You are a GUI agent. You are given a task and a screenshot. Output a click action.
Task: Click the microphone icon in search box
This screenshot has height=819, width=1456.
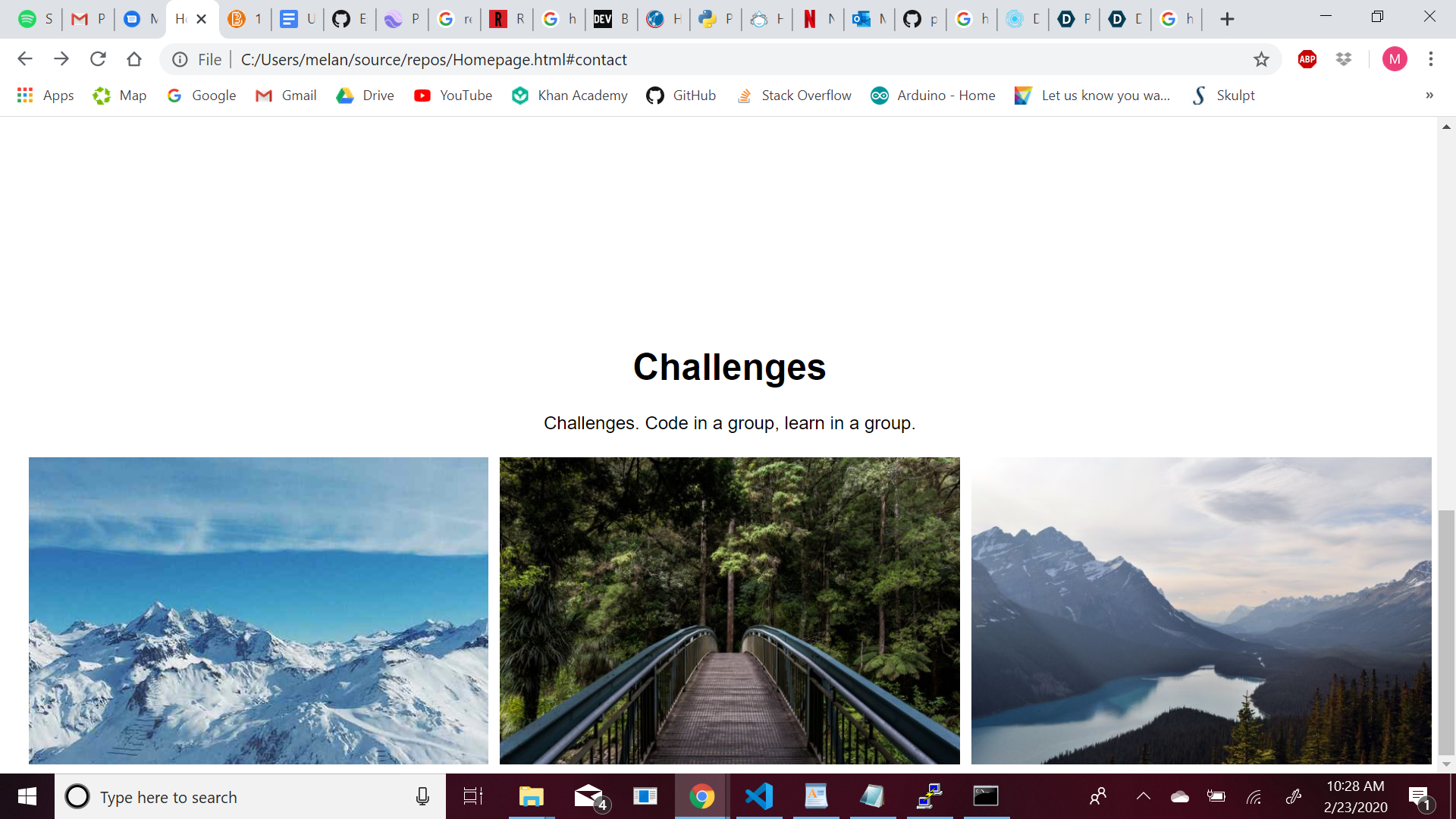[422, 796]
